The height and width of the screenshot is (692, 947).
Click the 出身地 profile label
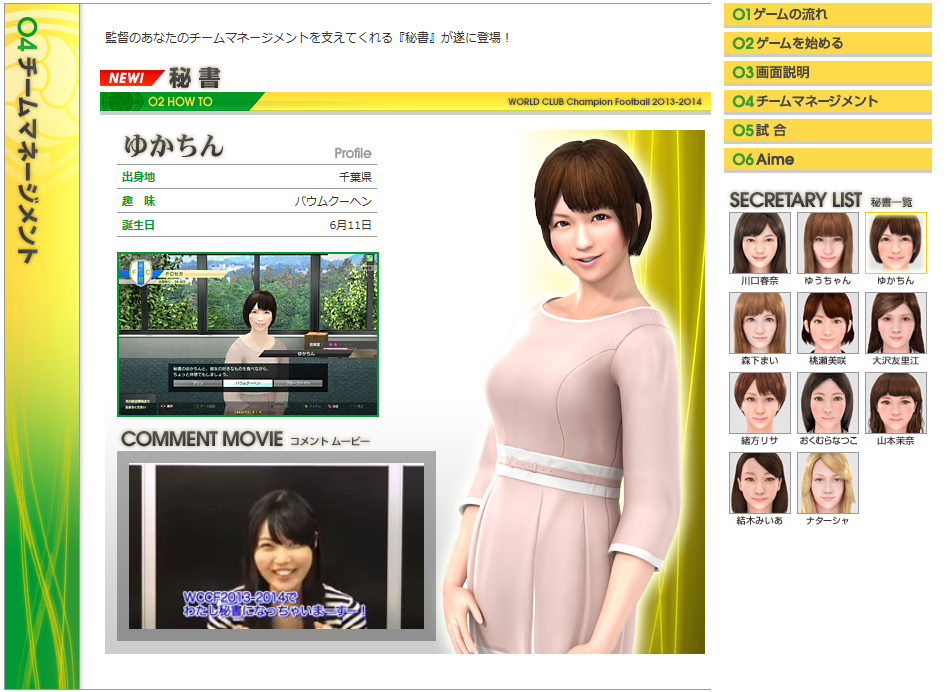pyautogui.click(x=138, y=177)
